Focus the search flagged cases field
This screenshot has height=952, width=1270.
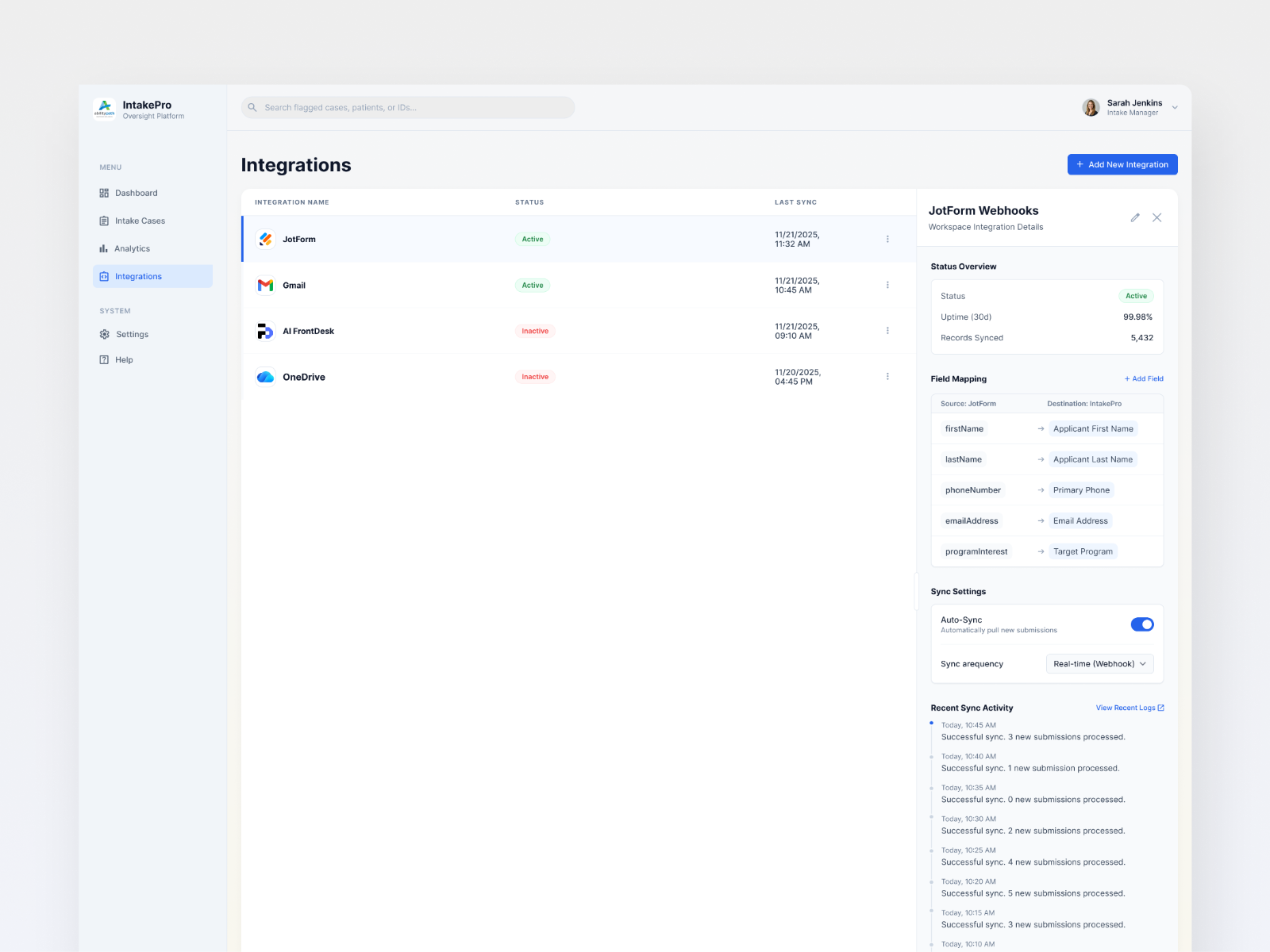(408, 107)
